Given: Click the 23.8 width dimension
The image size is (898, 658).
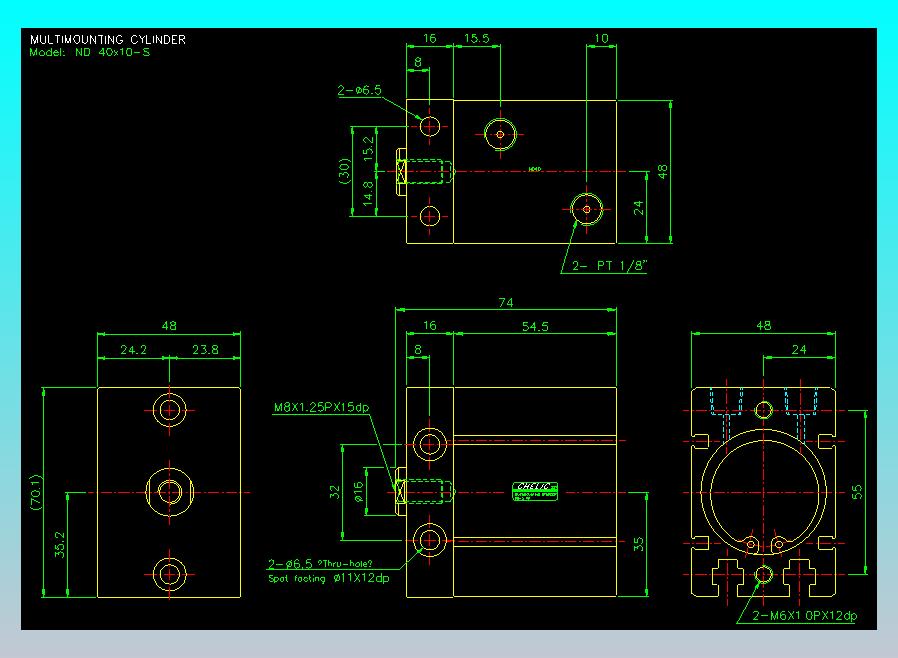Looking at the screenshot, I should (x=205, y=349).
